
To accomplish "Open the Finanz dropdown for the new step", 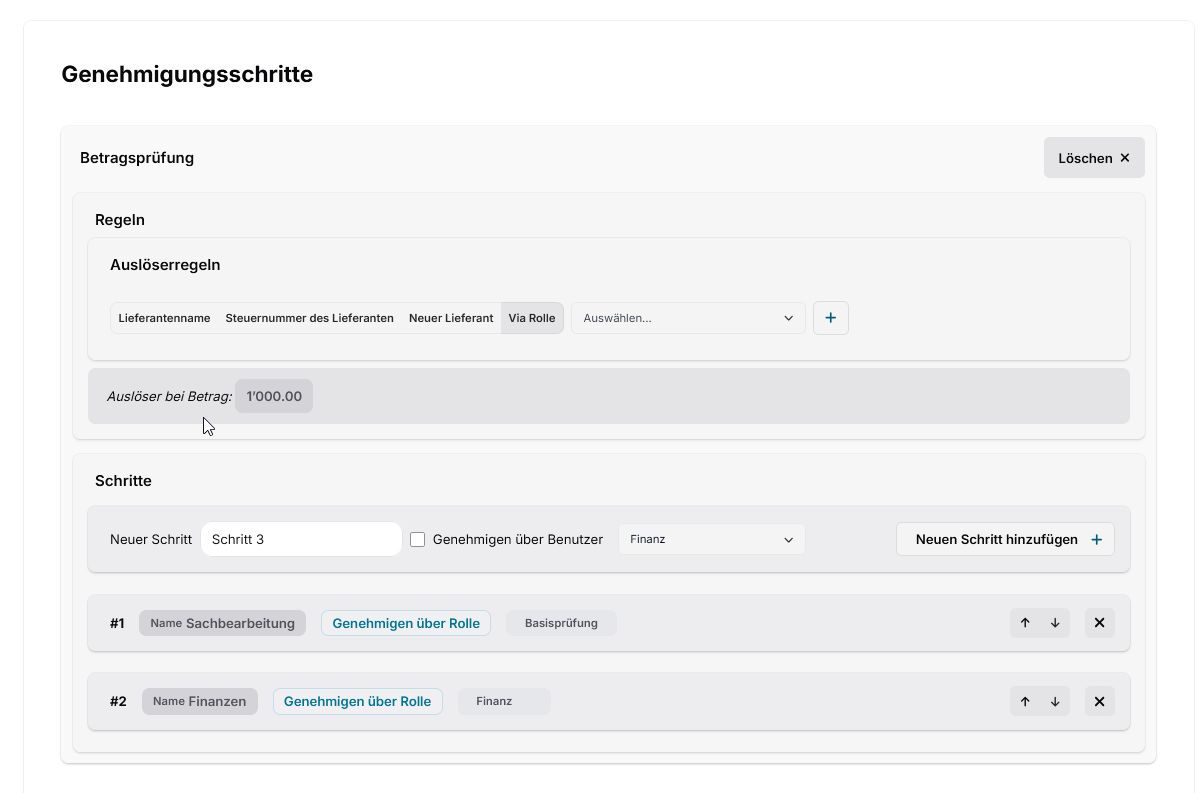I will coord(711,539).
